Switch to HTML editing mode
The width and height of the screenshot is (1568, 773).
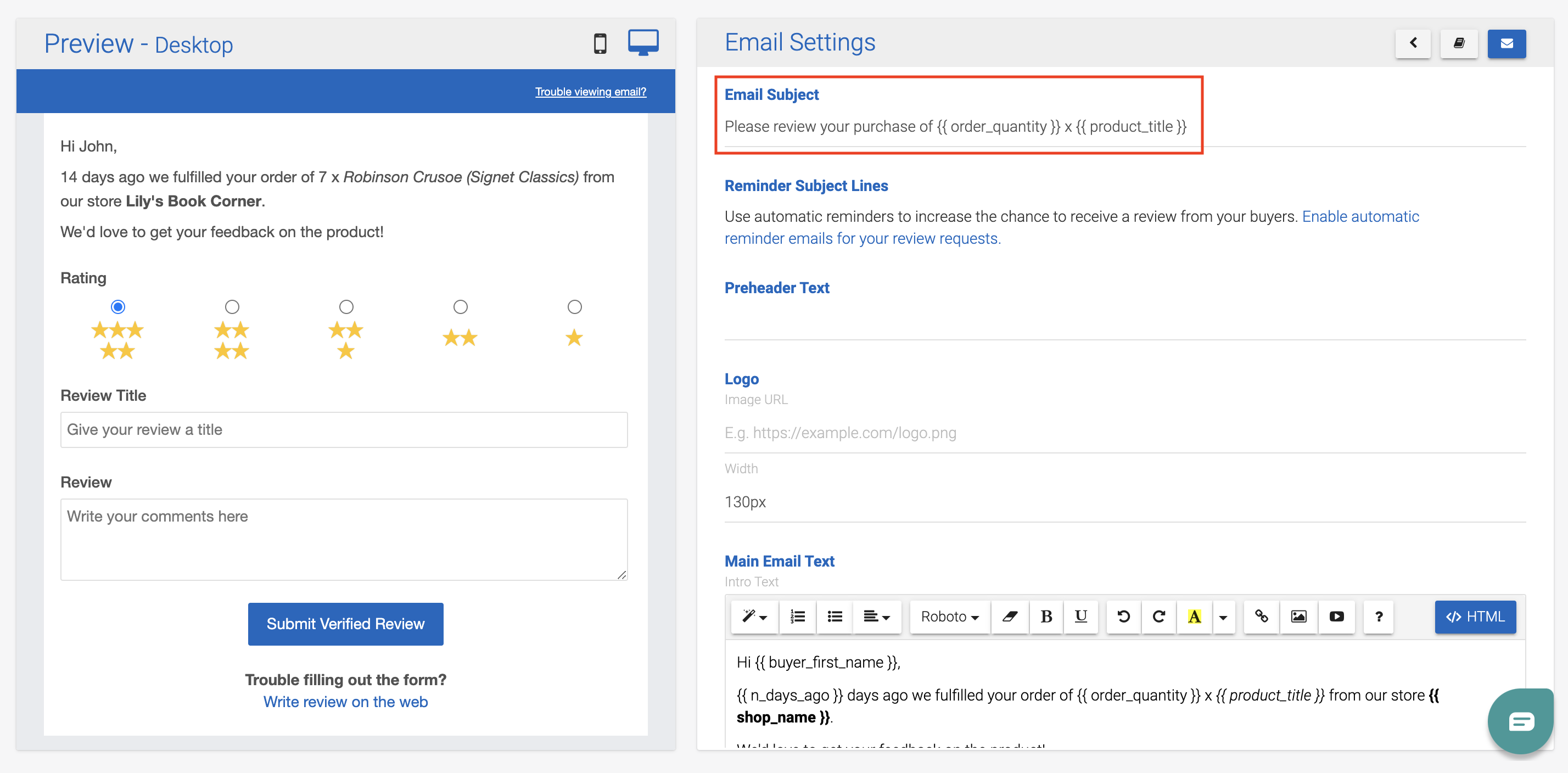(1475, 617)
